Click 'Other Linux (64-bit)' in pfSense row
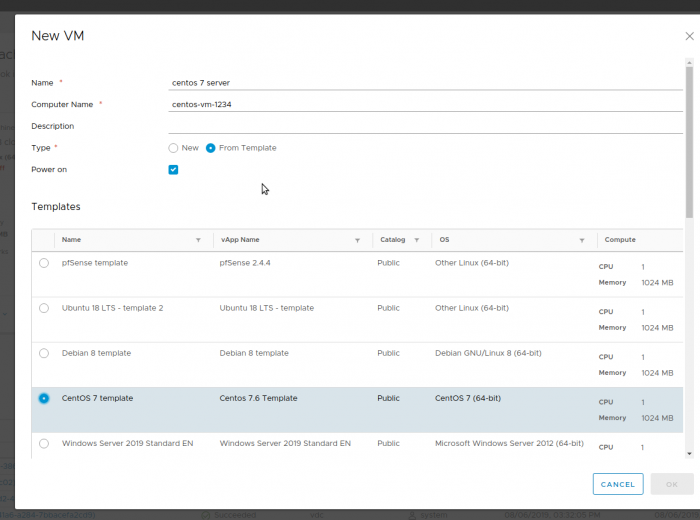The width and height of the screenshot is (700, 520). (x=472, y=263)
